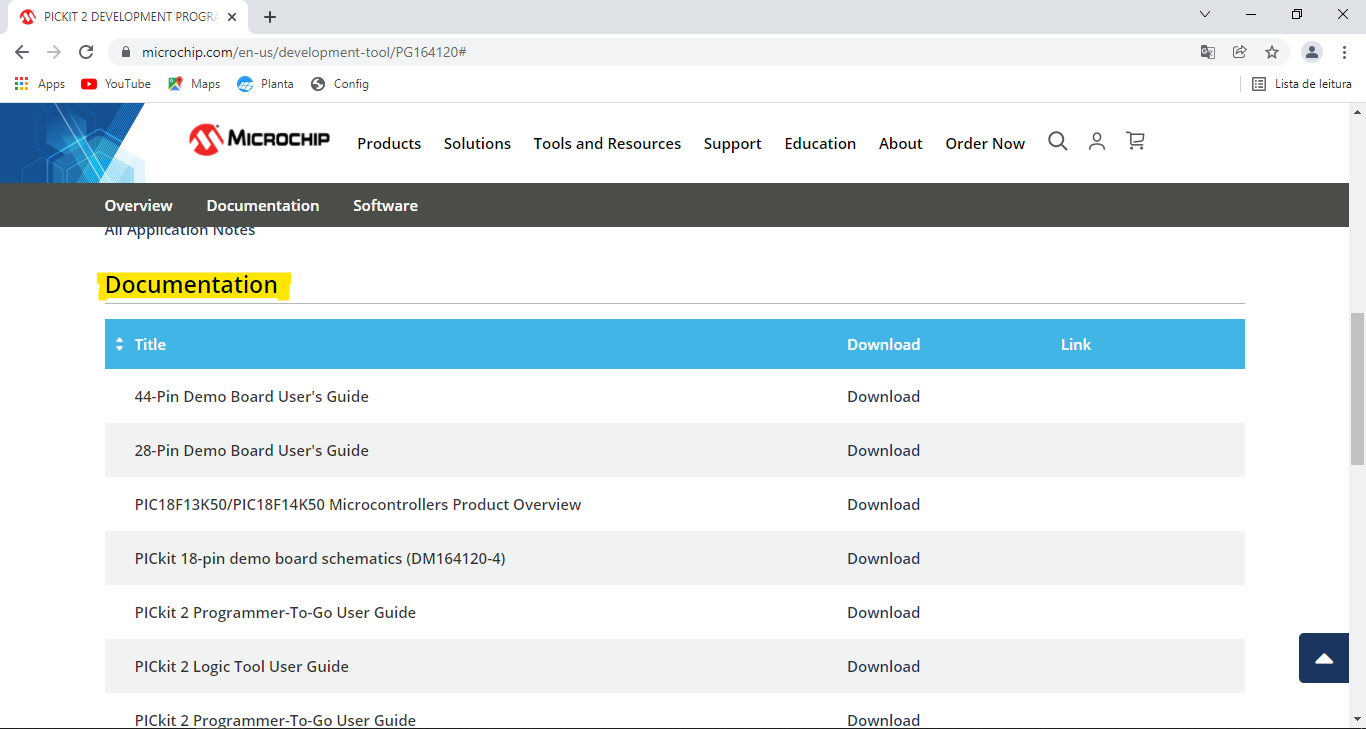
Task: Sort the table by the Title column arrows
Action: tap(119, 344)
